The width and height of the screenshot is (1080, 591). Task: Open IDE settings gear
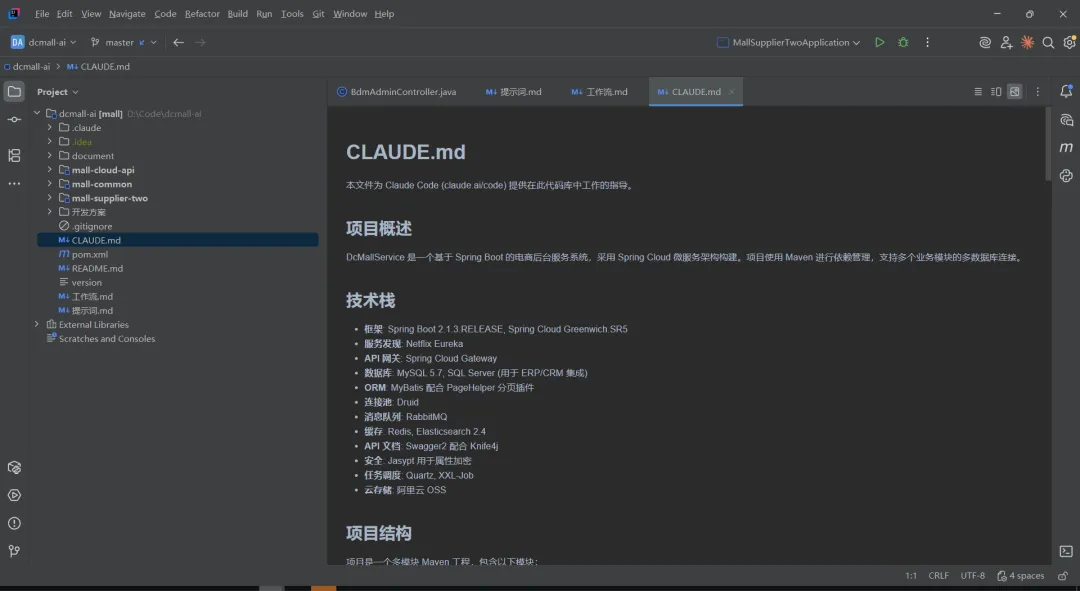point(1070,43)
